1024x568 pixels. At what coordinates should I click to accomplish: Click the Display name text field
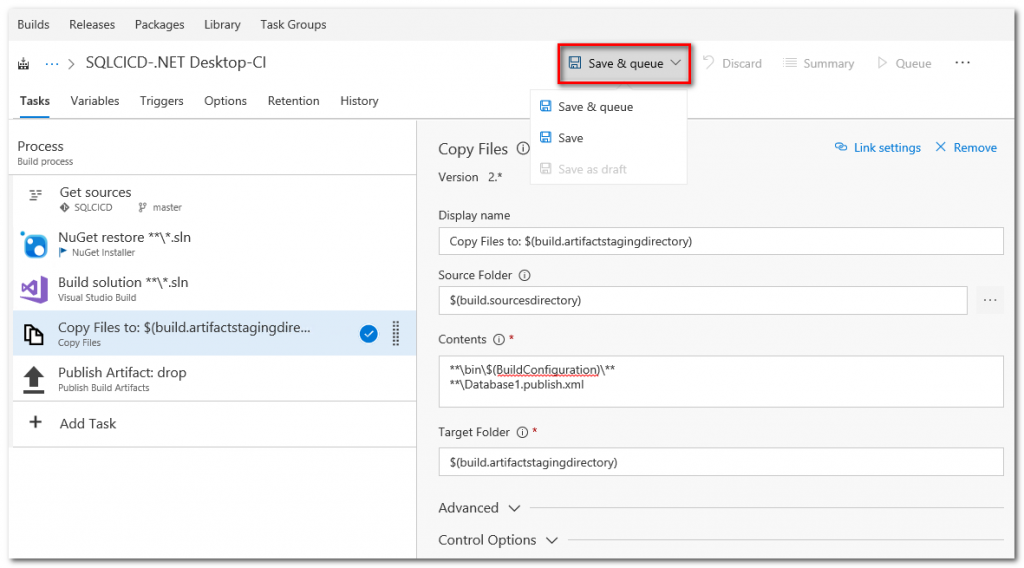(720, 241)
